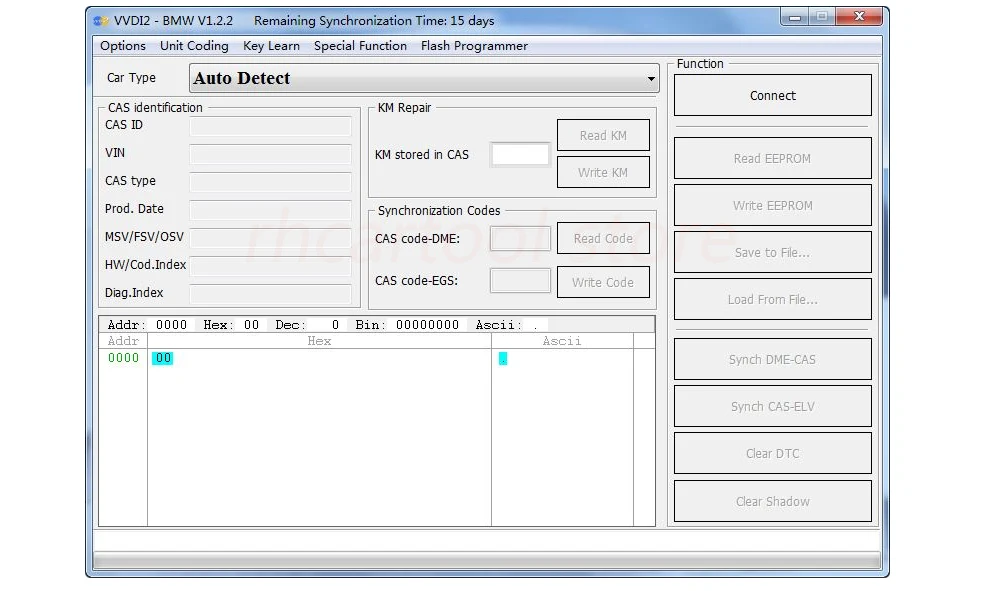Click the Bin: 00000000 value
Viewport: 990px width, 591px height.
[x=427, y=325]
